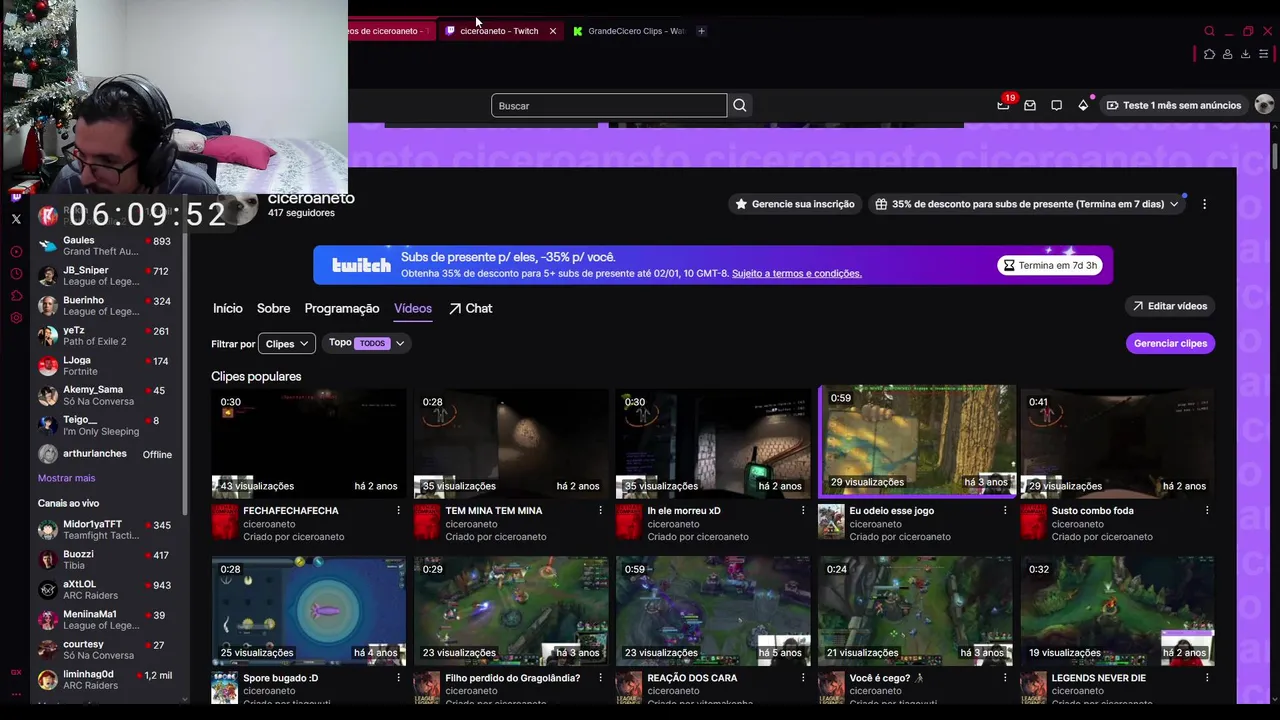
Task: Open yeTz Path of Exile 2 channel
Action: click(x=107, y=336)
